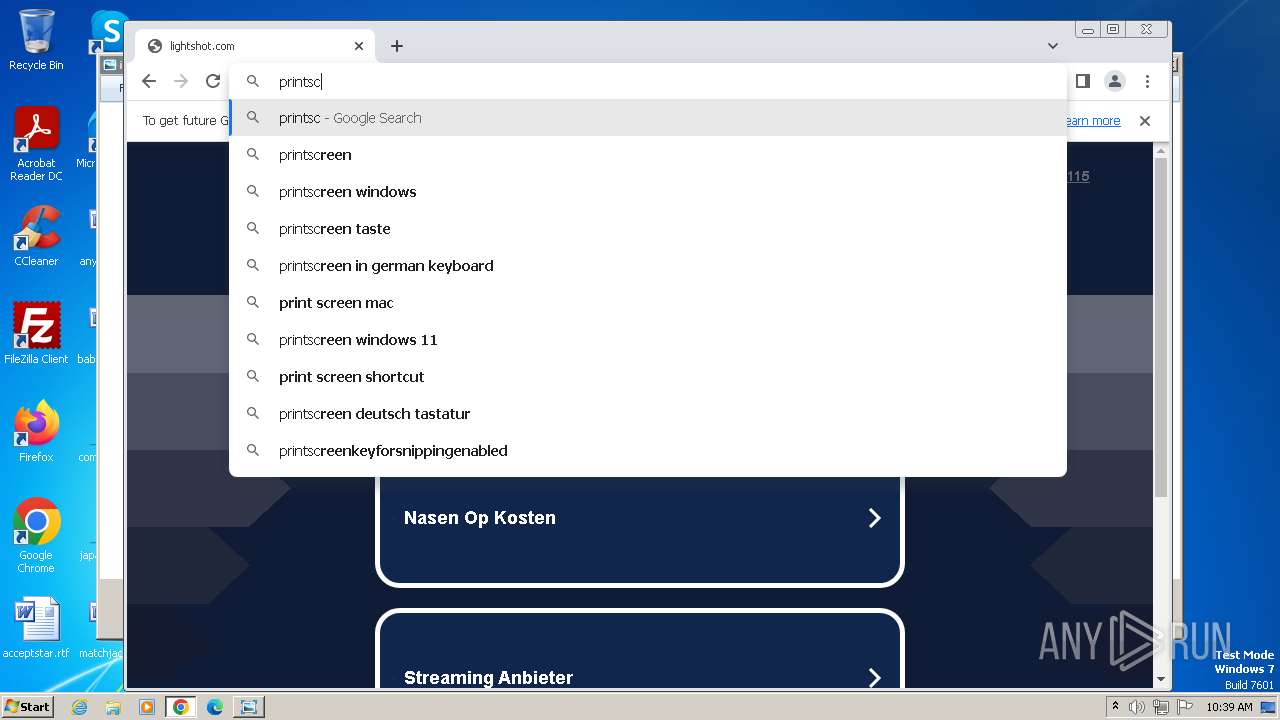The image size is (1280, 720).
Task: Click the volume speaker tray icon
Action: tap(1137, 707)
